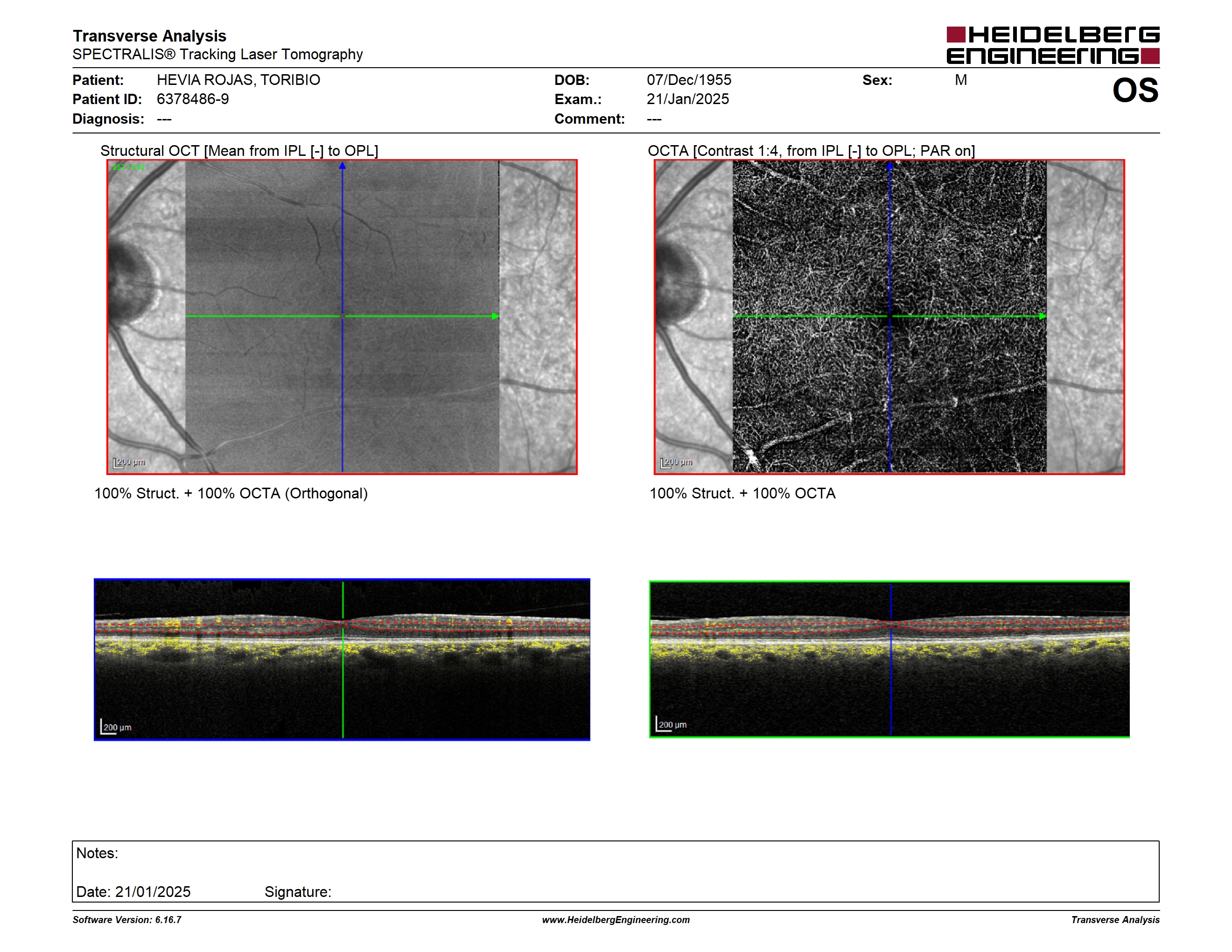
Task: Click the Signature field in notes
Action: pyautogui.click(x=298, y=892)
